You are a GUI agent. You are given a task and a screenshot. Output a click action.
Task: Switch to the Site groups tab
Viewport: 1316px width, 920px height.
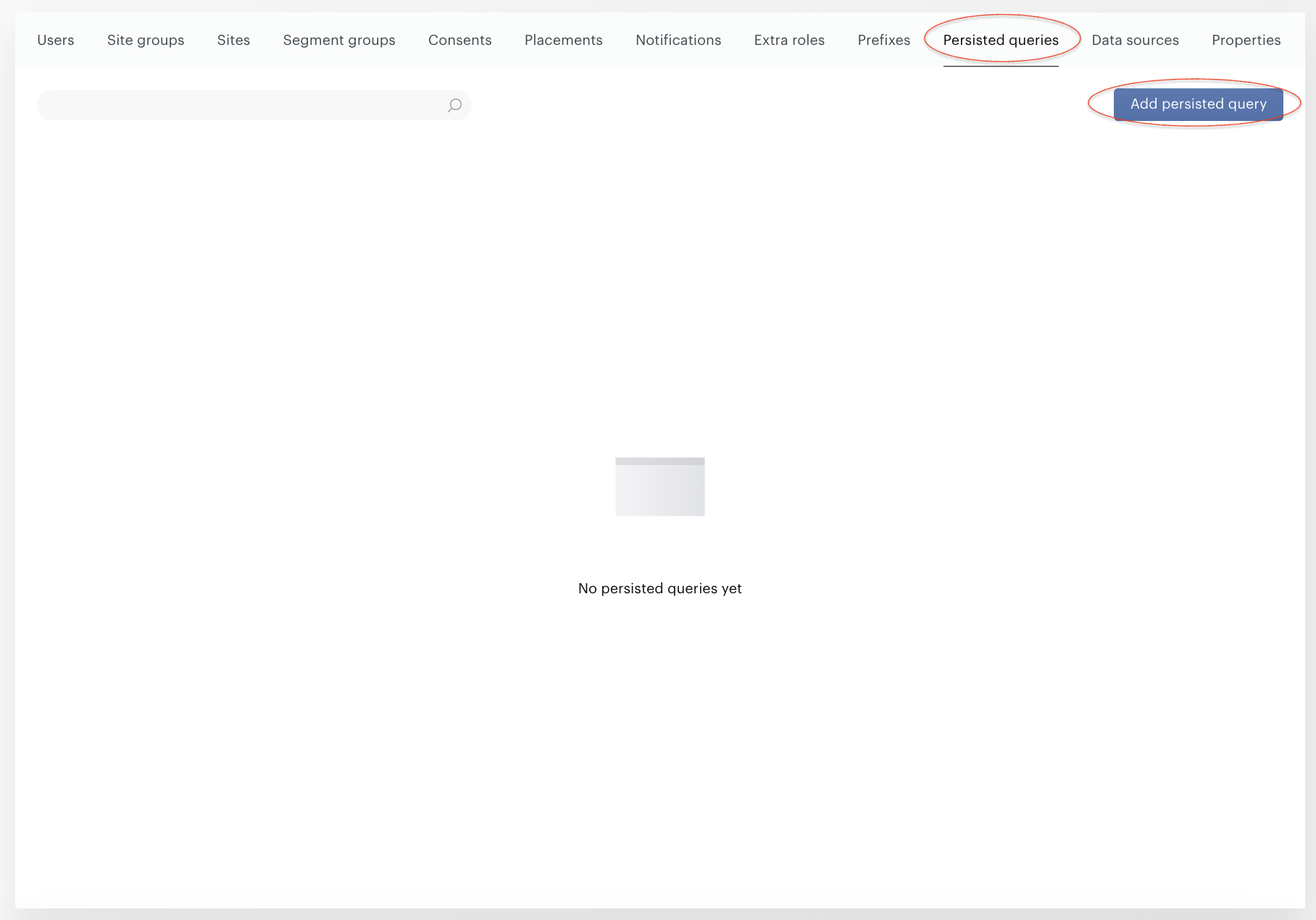[146, 41]
